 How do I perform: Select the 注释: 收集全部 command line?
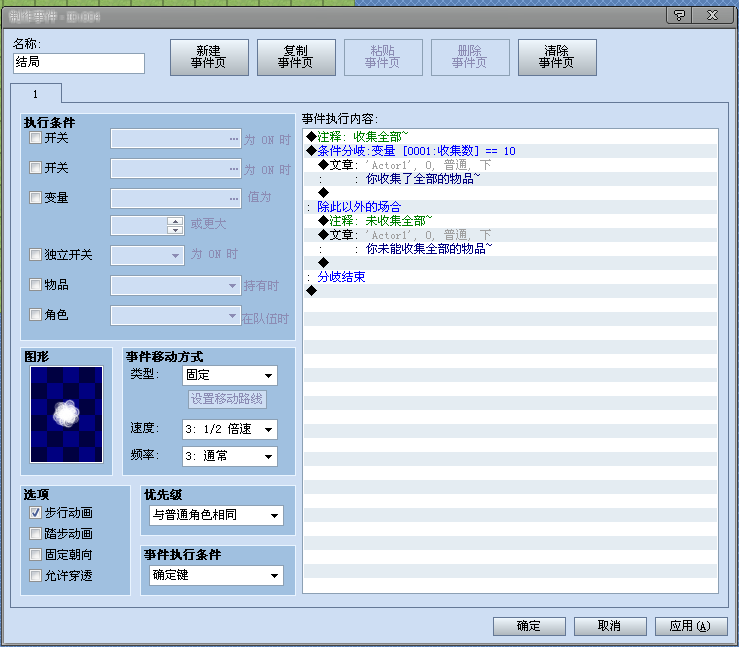510,137
